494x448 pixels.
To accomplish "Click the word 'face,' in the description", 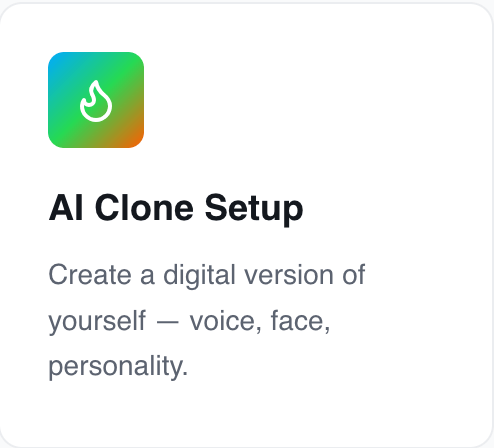I will pos(301,321).
